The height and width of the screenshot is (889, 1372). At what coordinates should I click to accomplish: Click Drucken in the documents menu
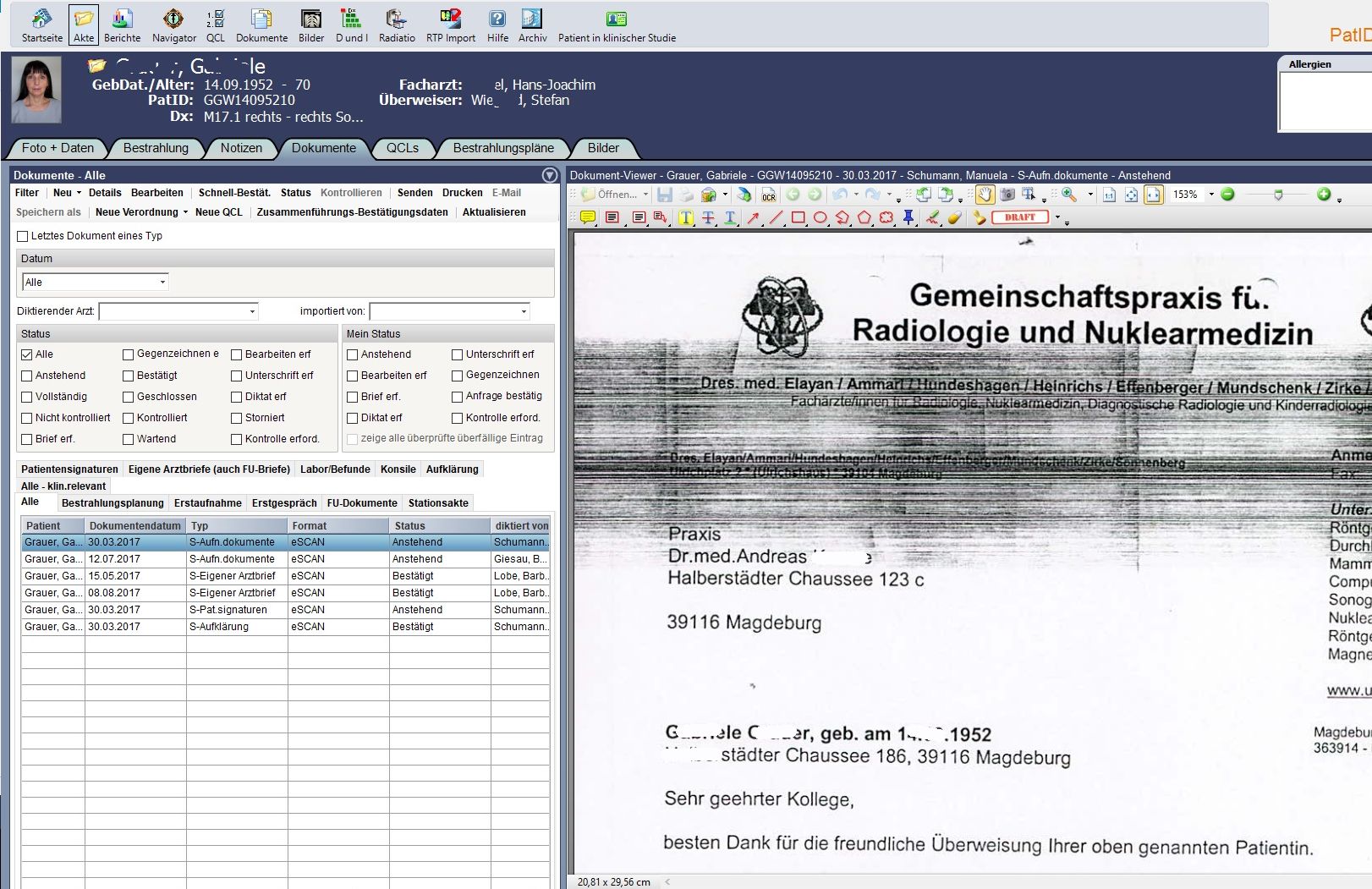click(462, 193)
